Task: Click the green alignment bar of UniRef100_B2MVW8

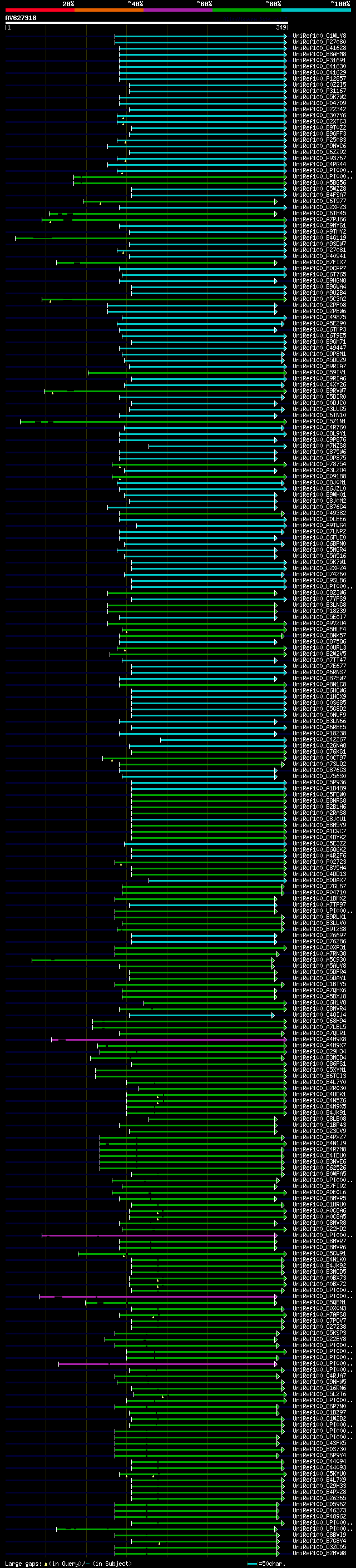Action: (196, 1553)
